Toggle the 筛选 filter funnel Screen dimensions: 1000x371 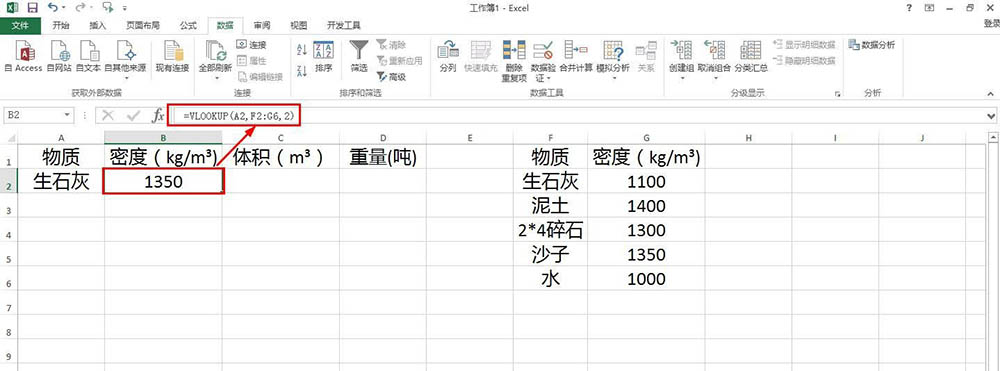(x=359, y=56)
